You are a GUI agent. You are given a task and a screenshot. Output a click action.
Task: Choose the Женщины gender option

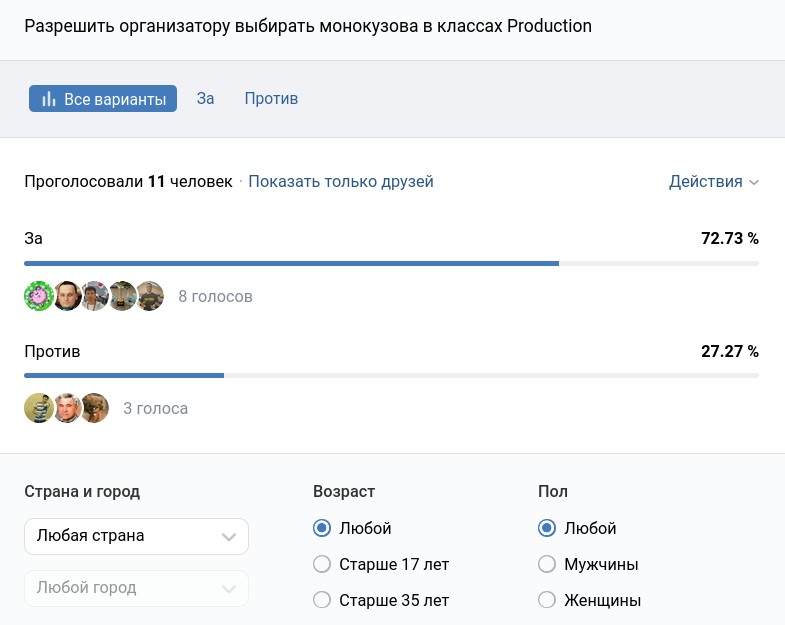click(x=547, y=600)
